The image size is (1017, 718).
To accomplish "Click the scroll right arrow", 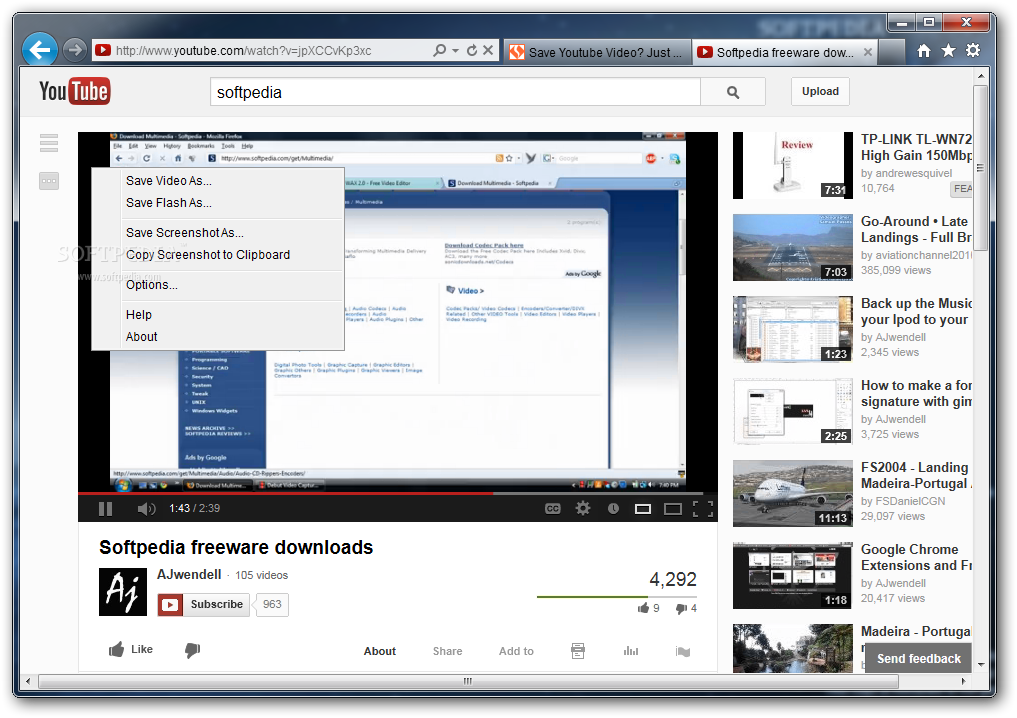I will 964,681.
